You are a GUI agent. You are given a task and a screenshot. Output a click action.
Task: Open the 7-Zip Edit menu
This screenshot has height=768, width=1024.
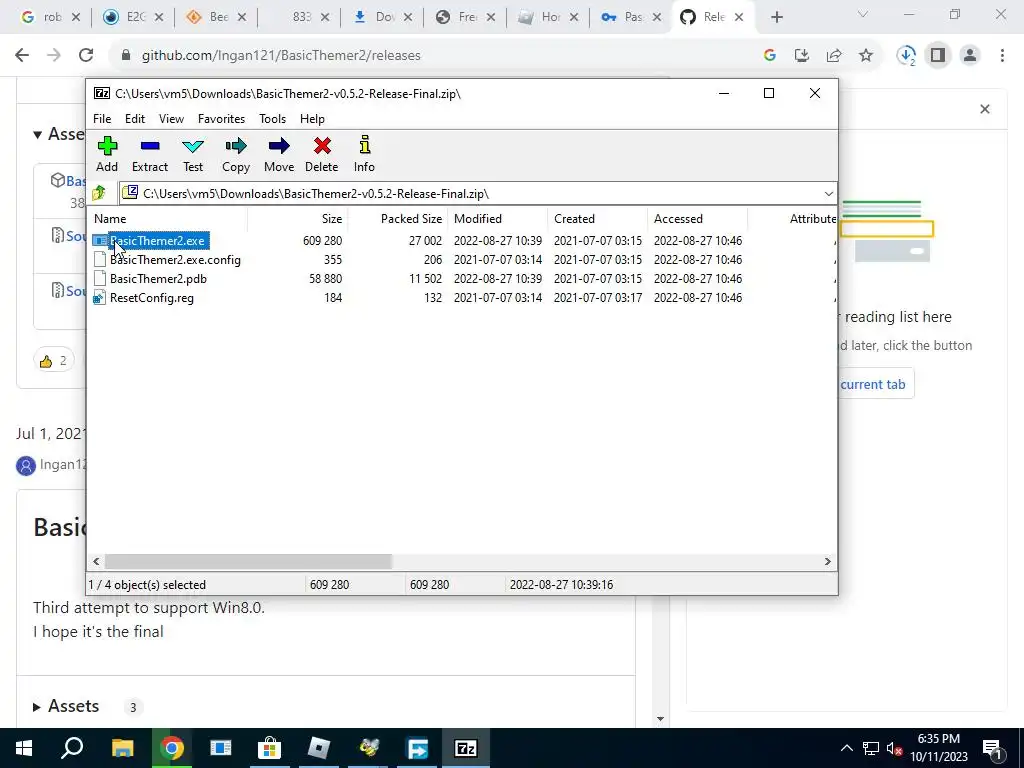(x=135, y=119)
